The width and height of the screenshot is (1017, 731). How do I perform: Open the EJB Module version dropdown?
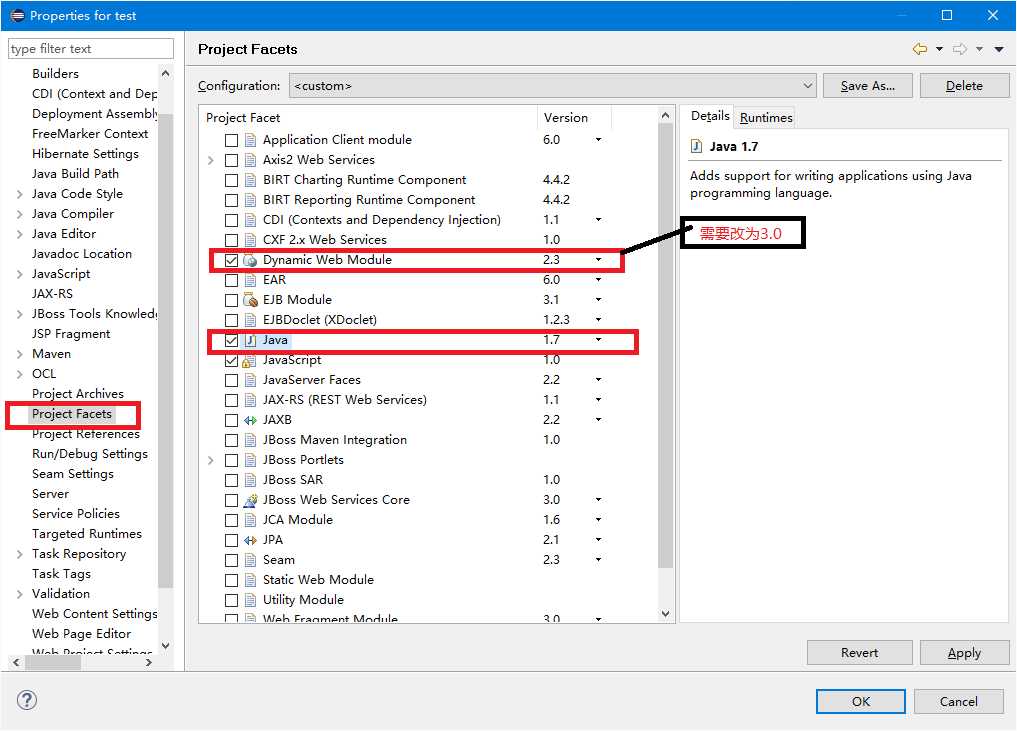(598, 300)
